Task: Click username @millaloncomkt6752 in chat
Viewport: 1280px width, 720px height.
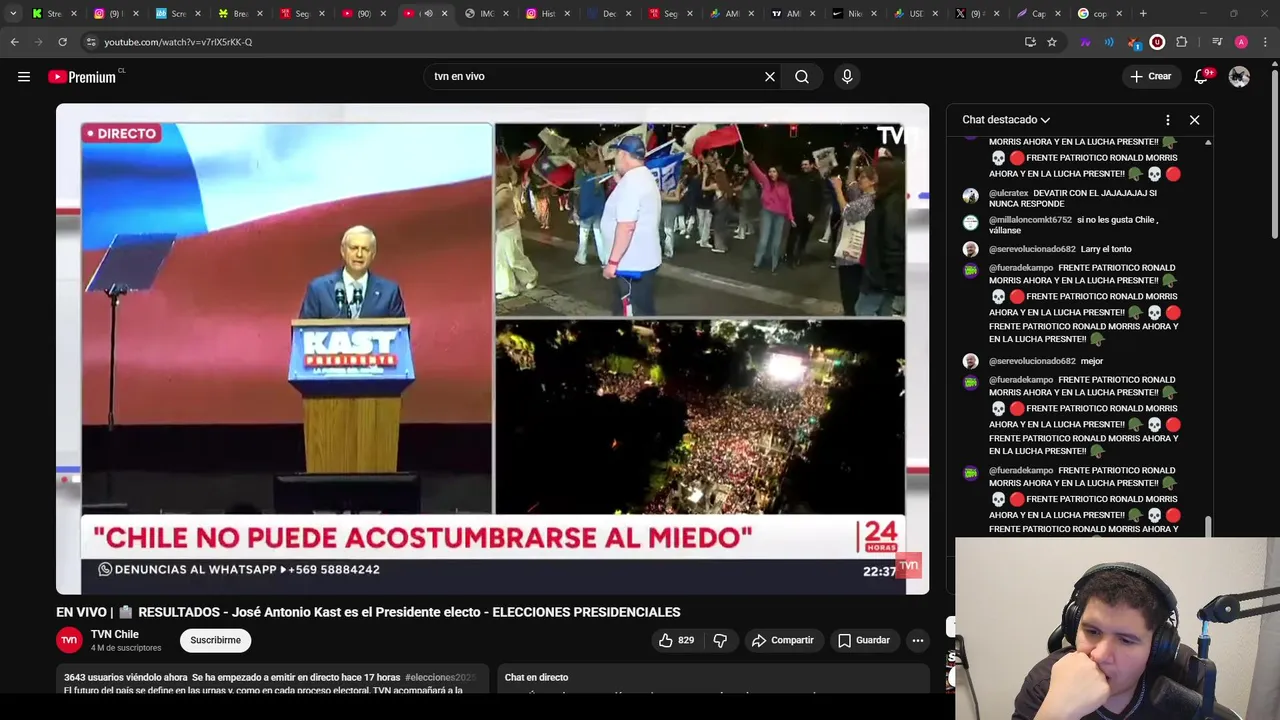Action: pos(1030,220)
